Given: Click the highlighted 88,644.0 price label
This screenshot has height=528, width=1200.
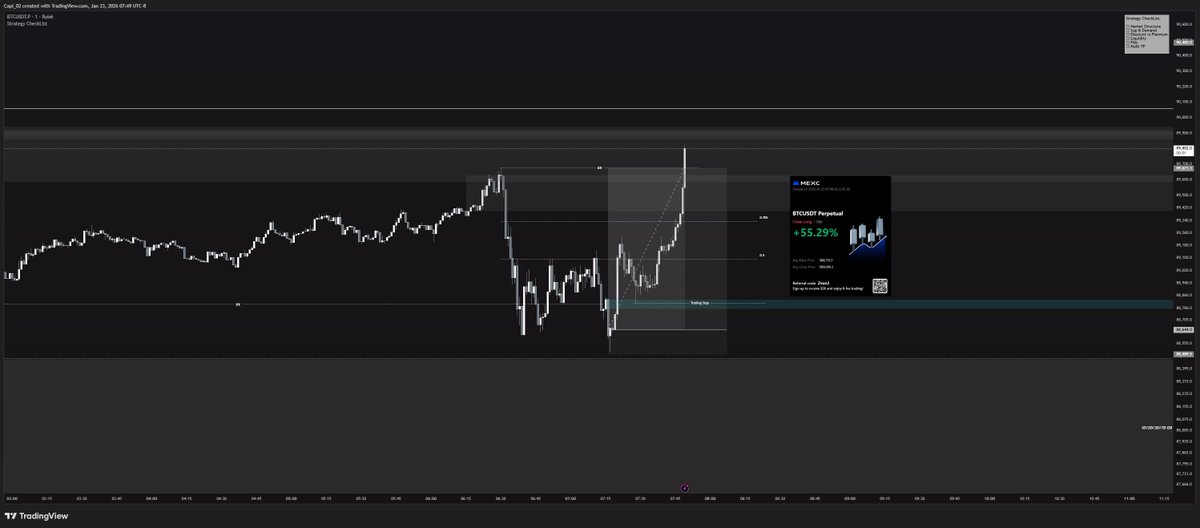Looking at the screenshot, I should click(1184, 329).
